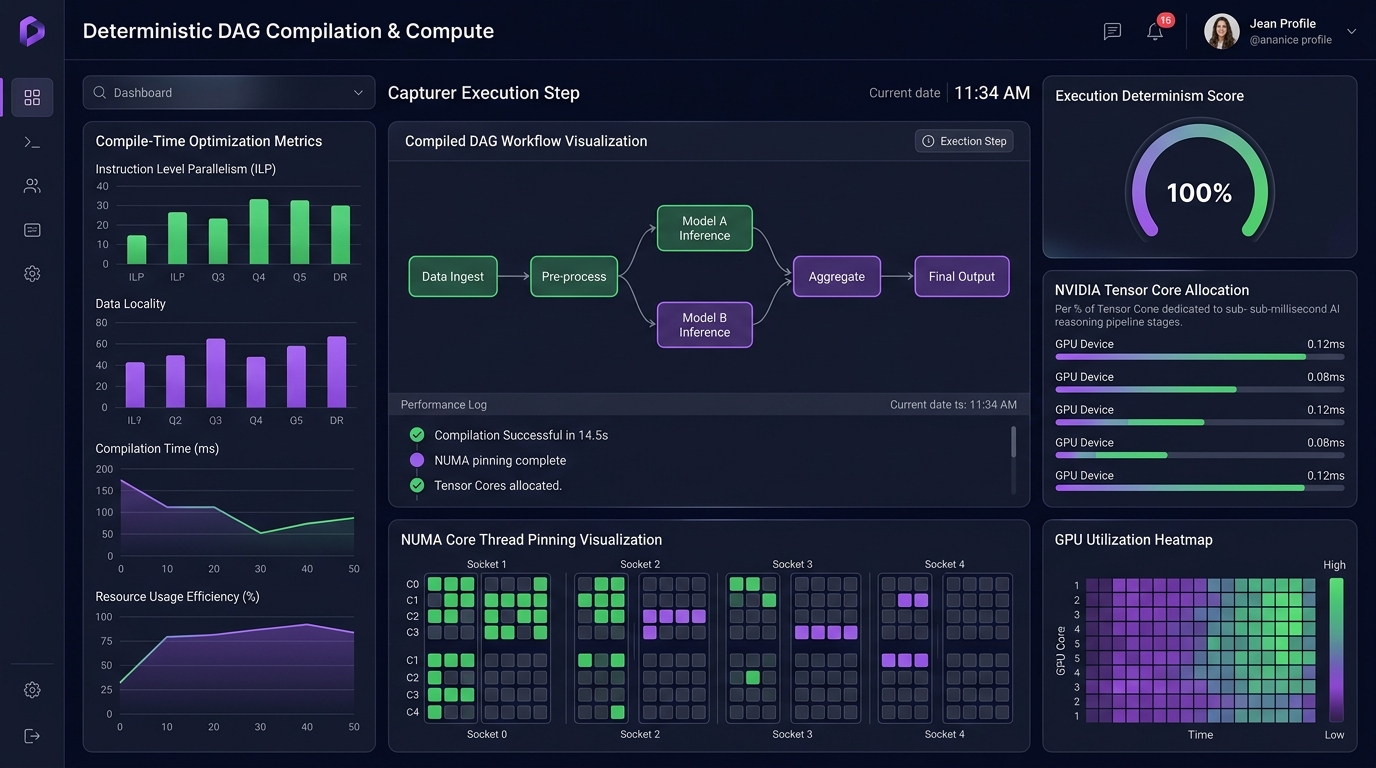Click the logout icon at sidebar bottom
Image resolution: width=1376 pixels, height=768 pixels.
pyautogui.click(x=32, y=736)
